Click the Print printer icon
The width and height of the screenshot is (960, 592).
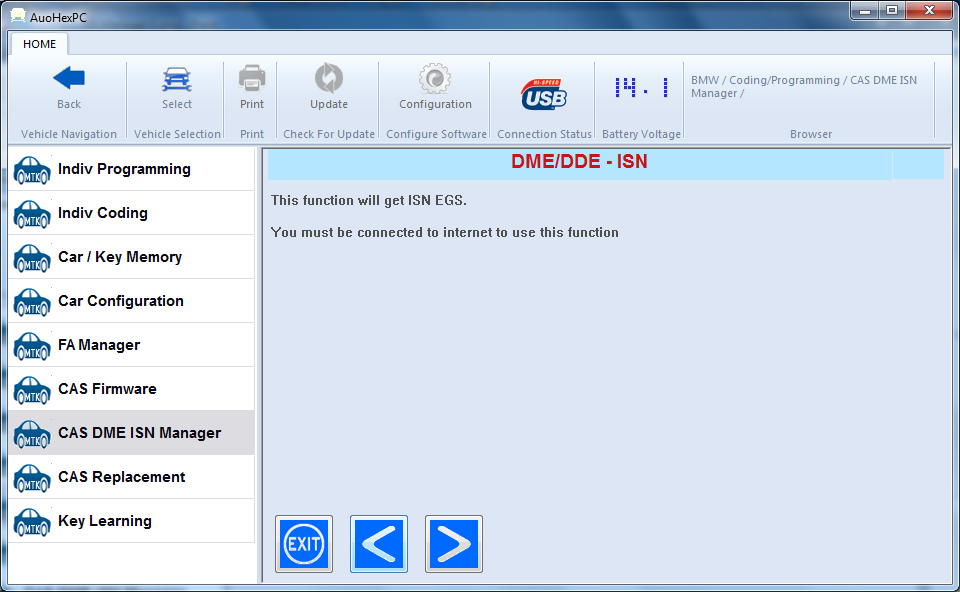[x=252, y=78]
